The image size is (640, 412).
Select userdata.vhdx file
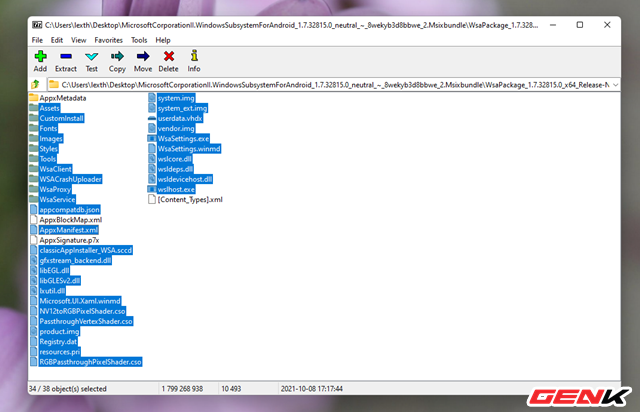pos(175,118)
